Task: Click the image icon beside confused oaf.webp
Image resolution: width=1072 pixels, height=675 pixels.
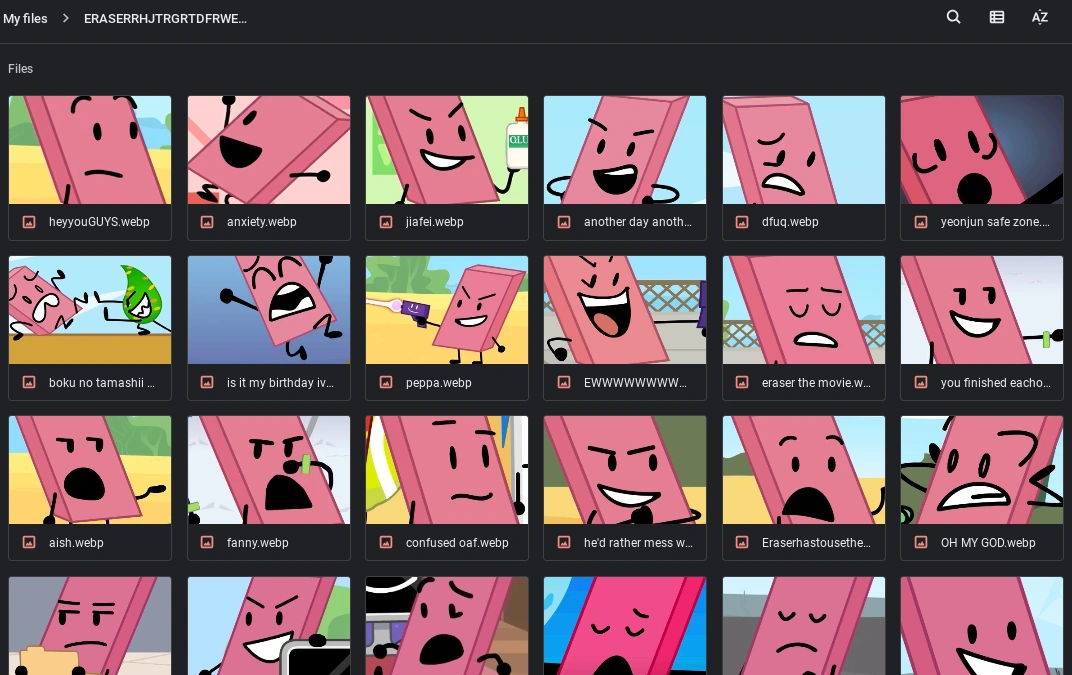Action: coord(386,543)
